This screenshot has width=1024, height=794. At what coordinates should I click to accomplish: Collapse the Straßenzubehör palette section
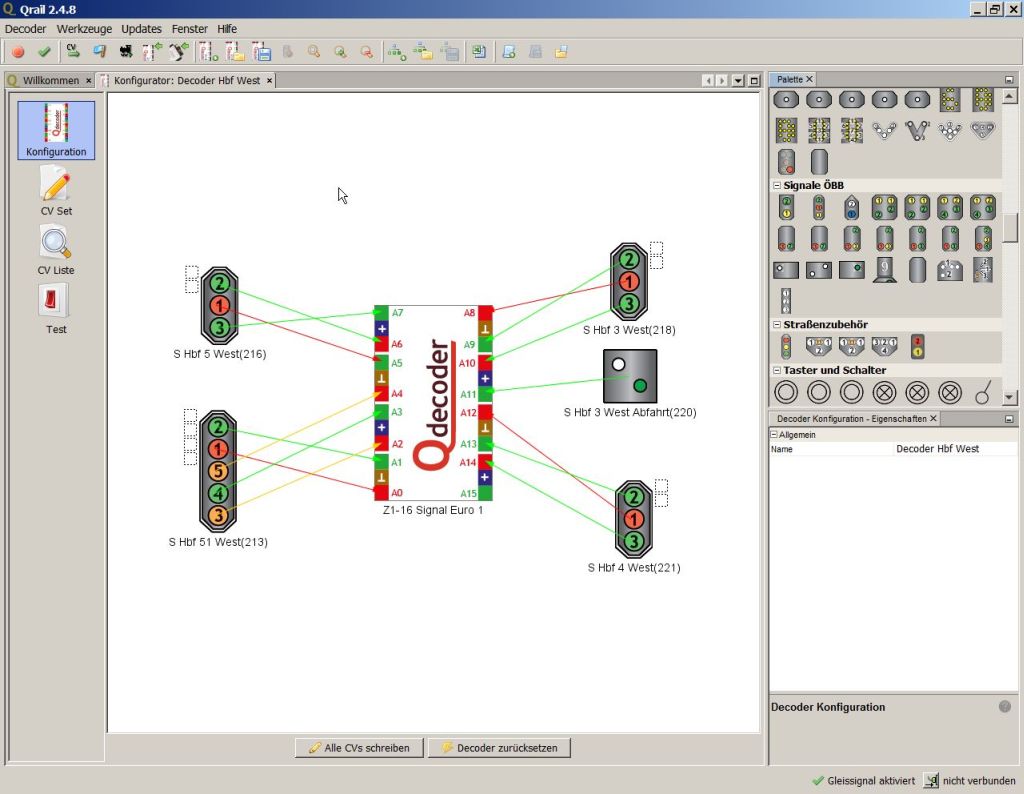[x=776, y=325]
